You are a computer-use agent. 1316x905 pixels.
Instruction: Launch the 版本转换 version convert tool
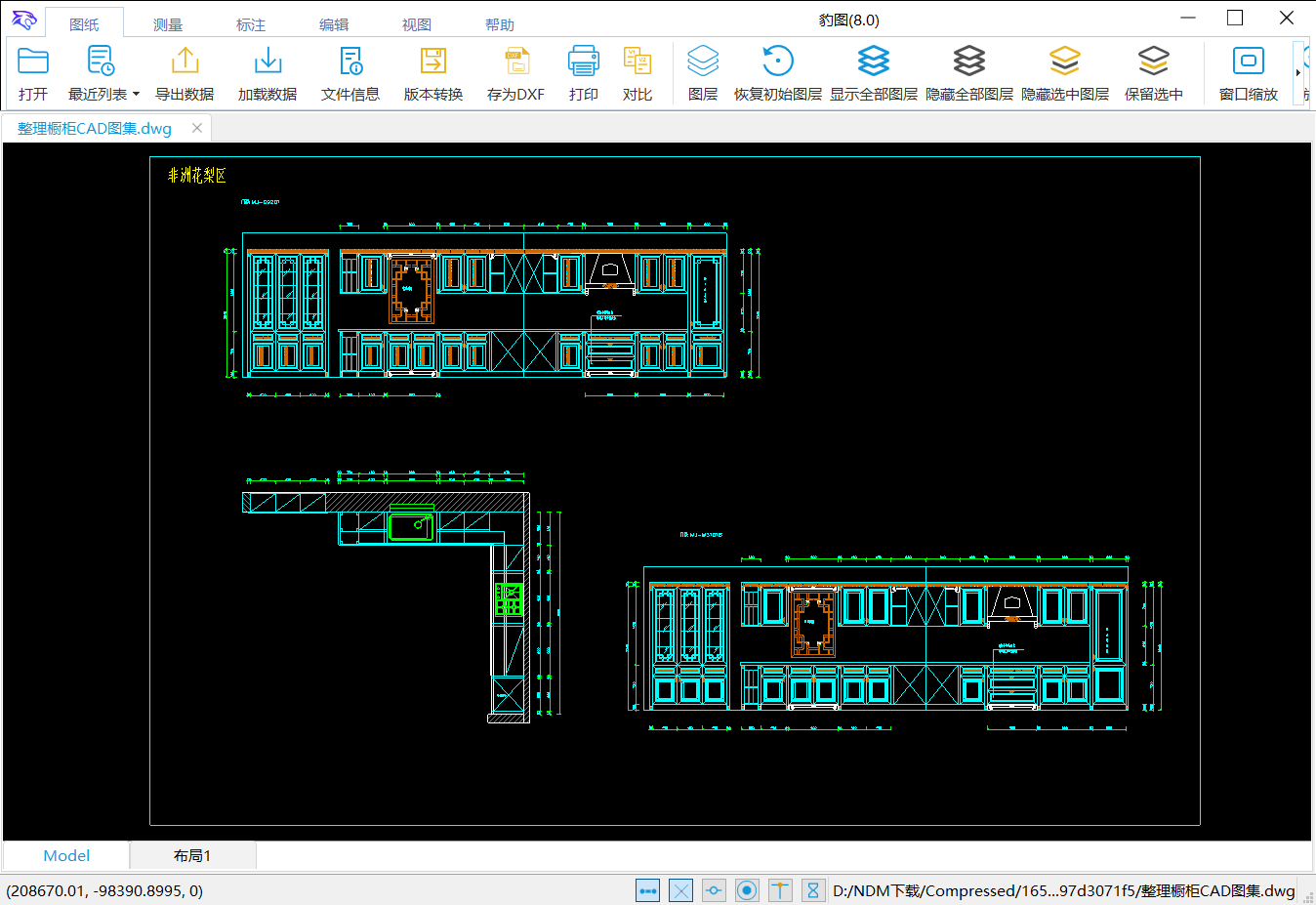pyautogui.click(x=433, y=62)
